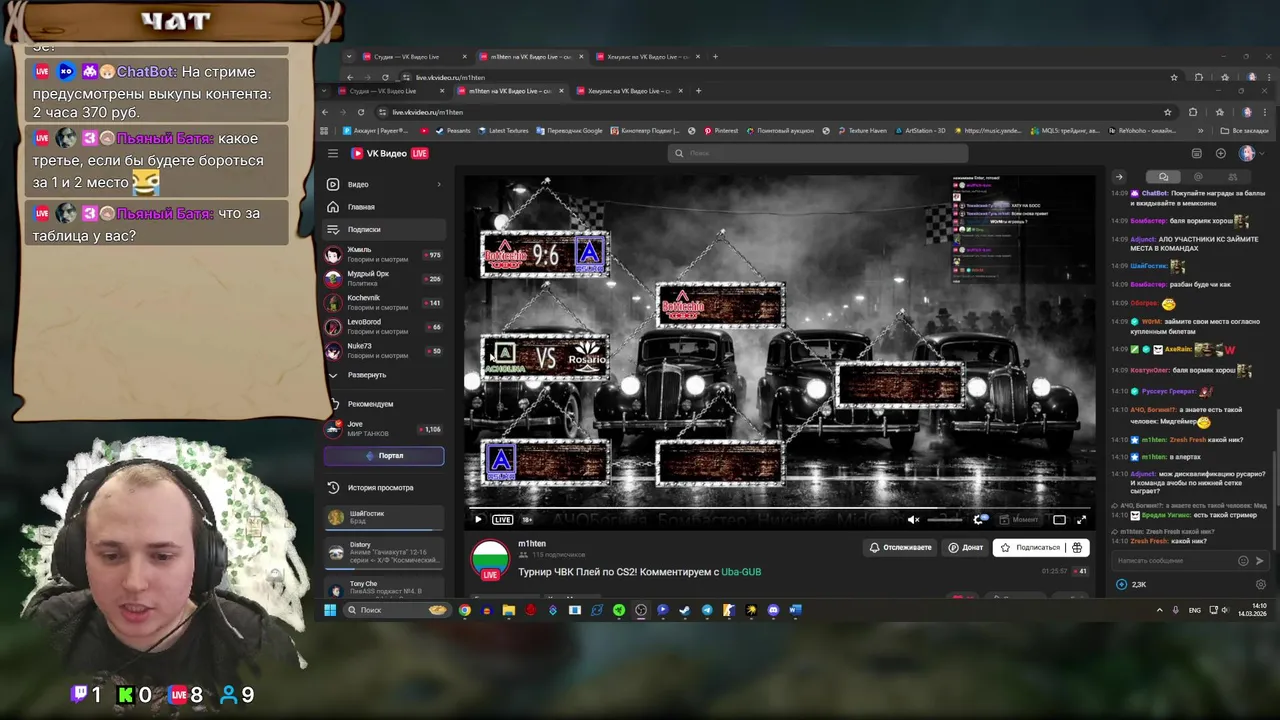The width and height of the screenshot is (1280, 720).
Task: Open the m1hten channel avatar
Action: coord(490,558)
